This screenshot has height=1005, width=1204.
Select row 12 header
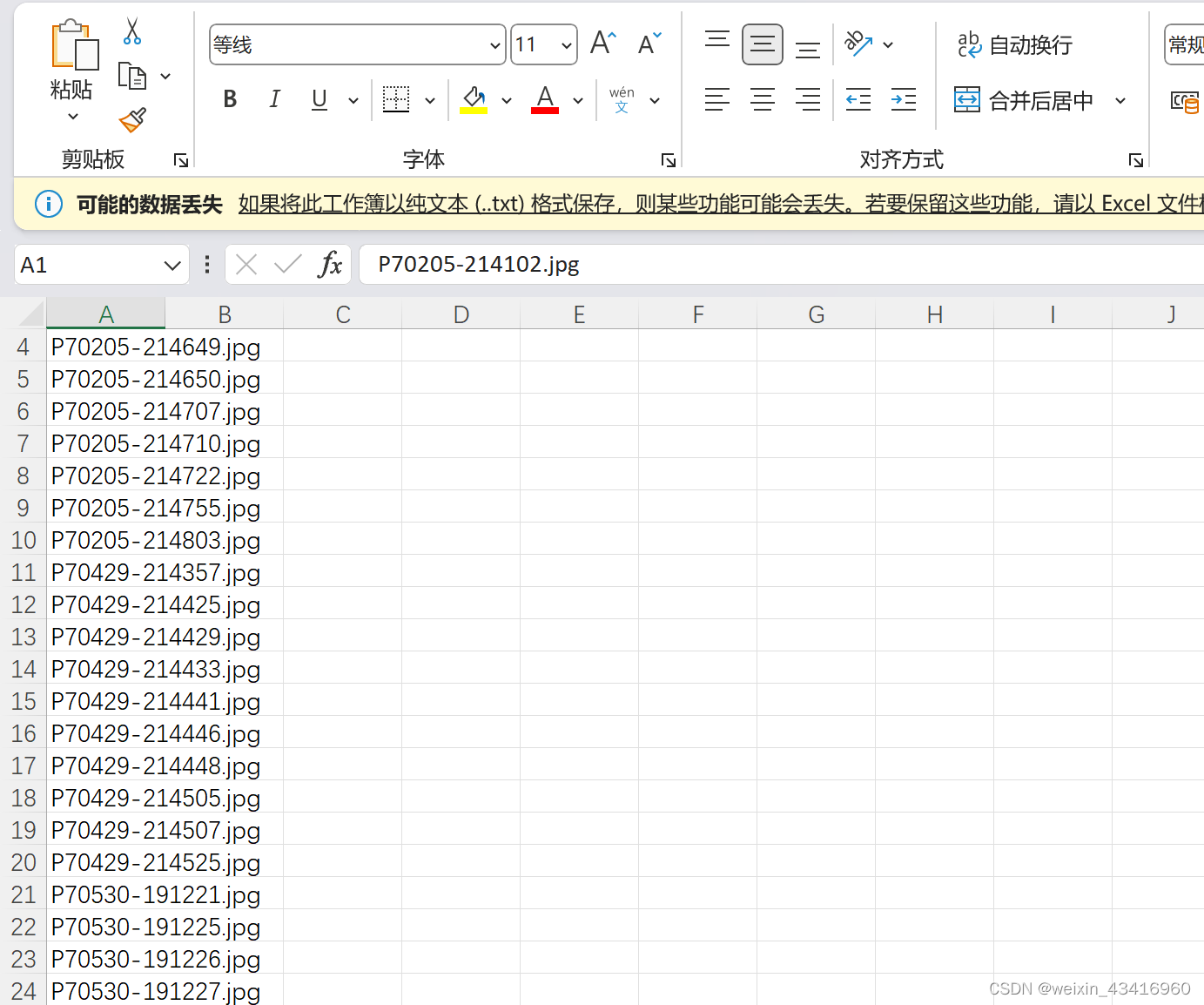click(x=24, y=605)
